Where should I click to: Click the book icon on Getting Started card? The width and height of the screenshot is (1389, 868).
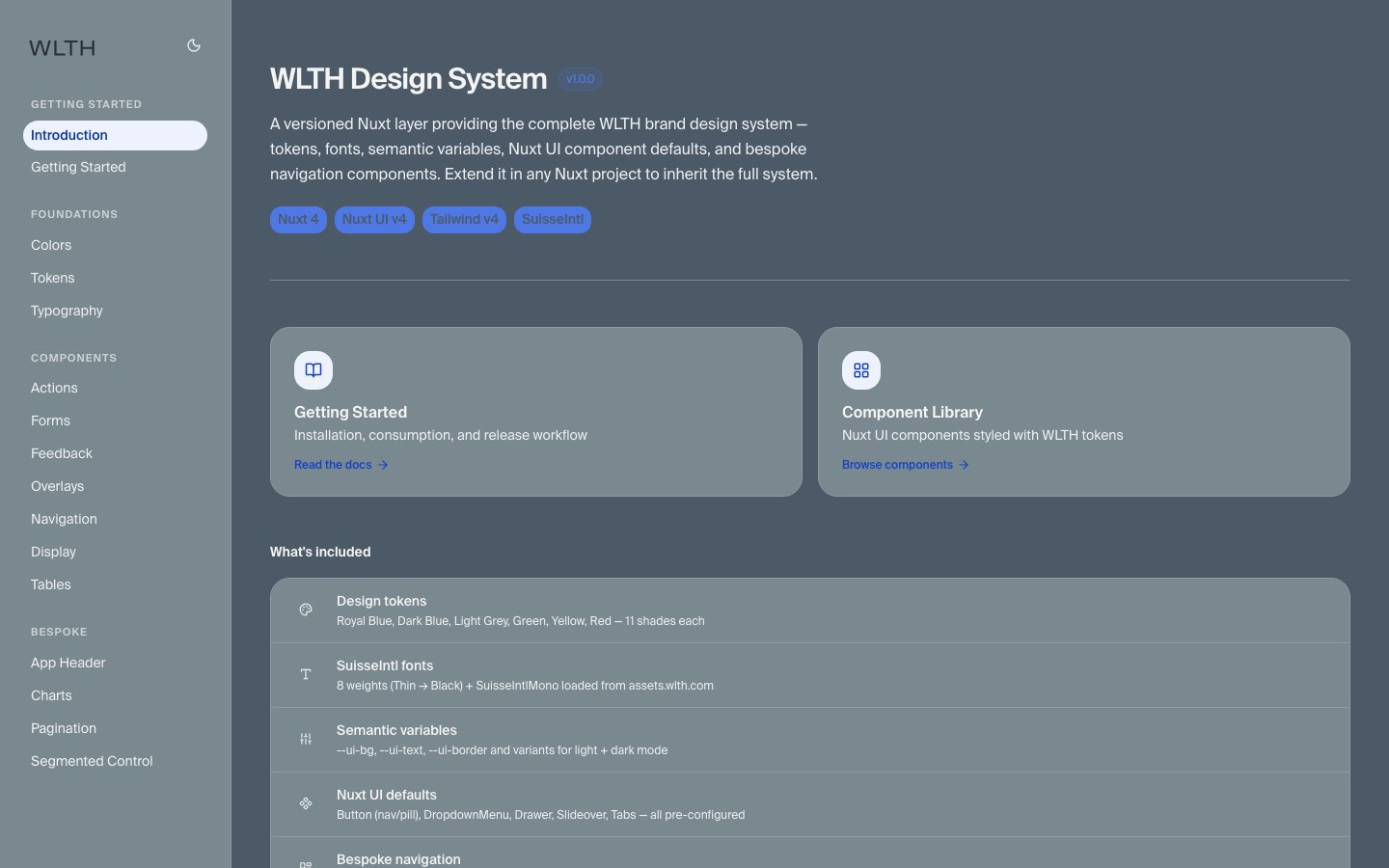tap(313, 370)
